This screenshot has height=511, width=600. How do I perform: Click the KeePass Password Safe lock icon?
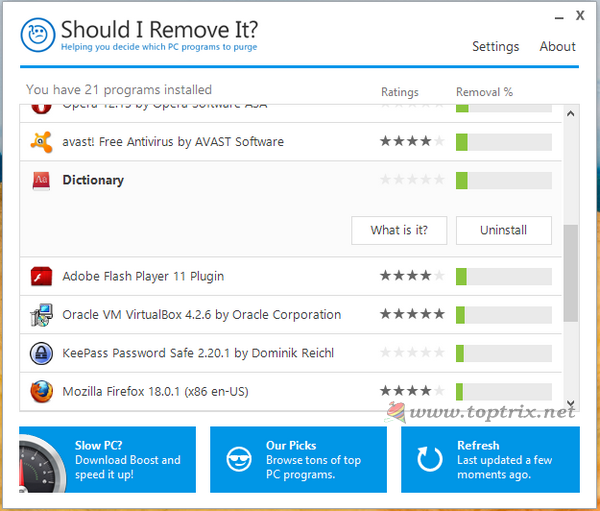tap(41, 353)
